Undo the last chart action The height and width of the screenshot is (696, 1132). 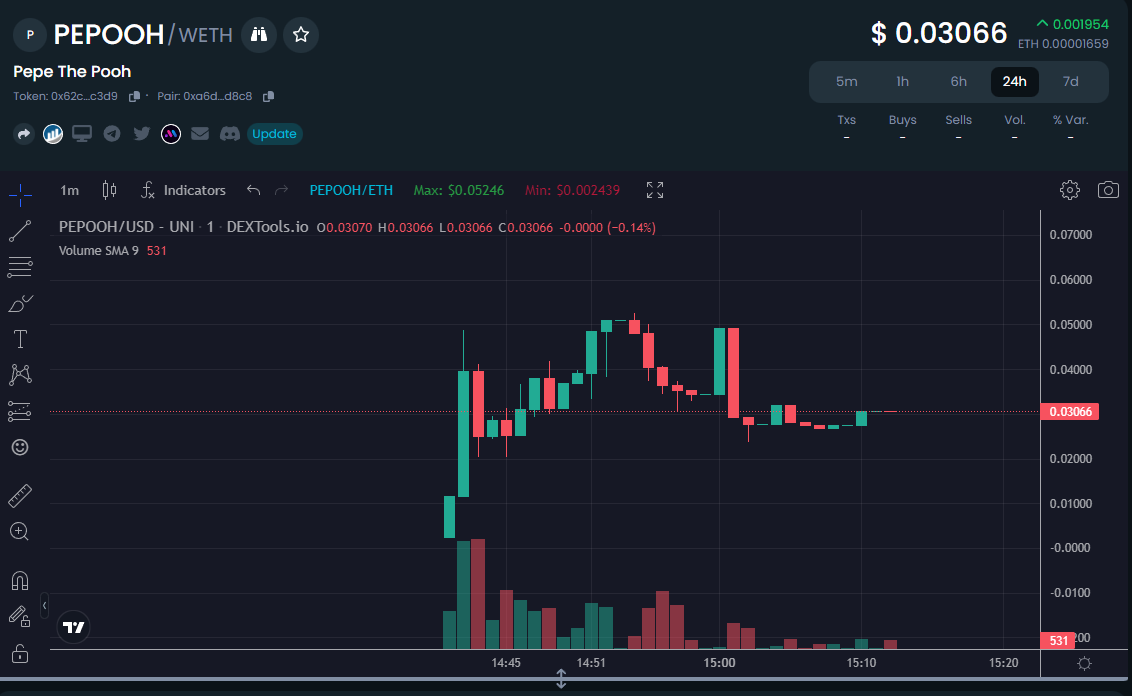252,190
